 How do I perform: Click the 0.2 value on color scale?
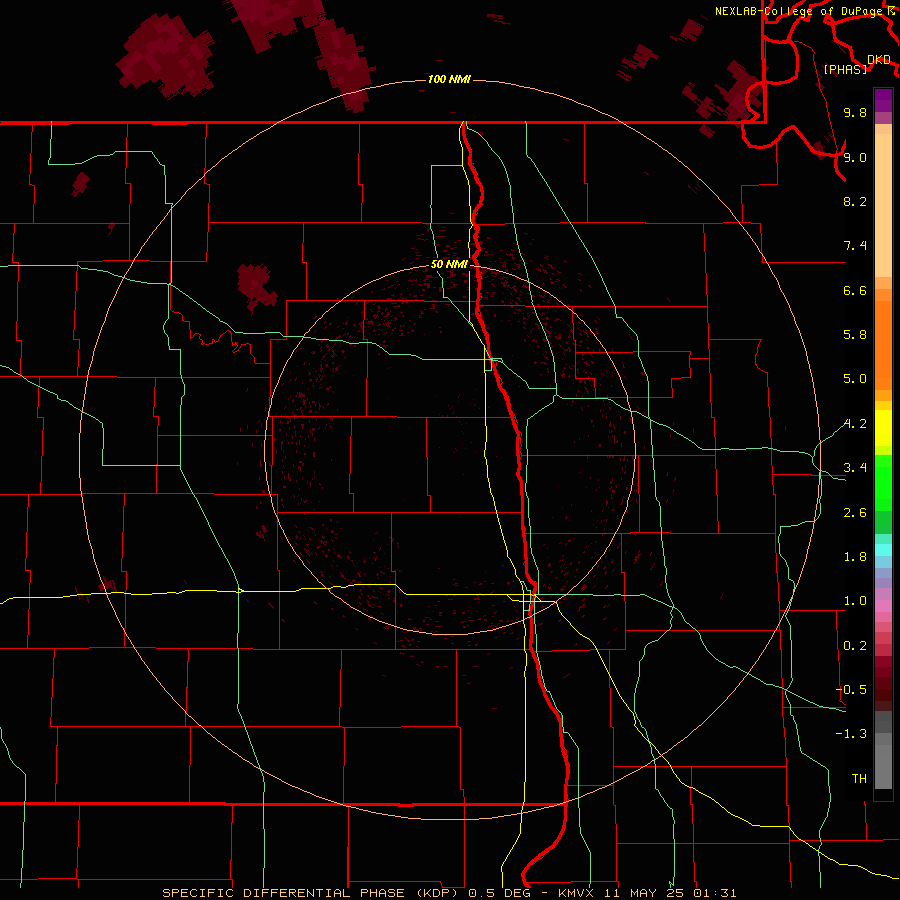[855, 646]
